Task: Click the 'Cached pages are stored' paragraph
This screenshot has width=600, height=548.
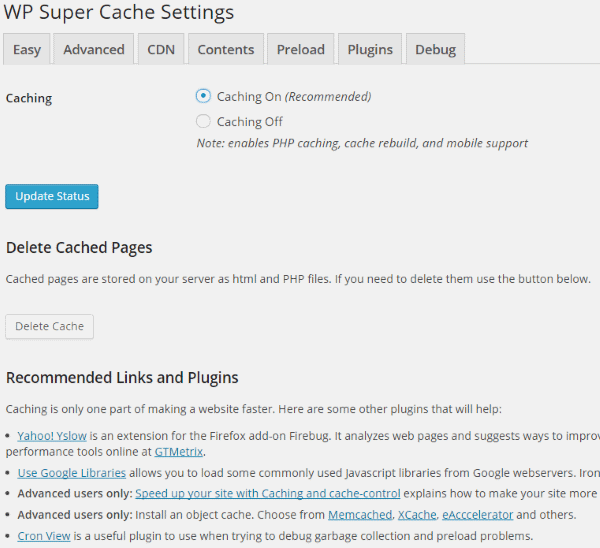Action: (x=298, y=279)
